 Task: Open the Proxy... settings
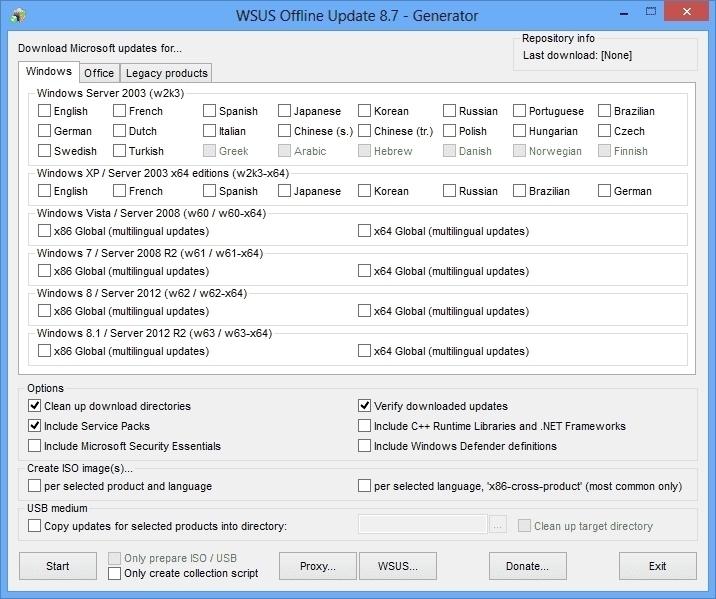318,566
